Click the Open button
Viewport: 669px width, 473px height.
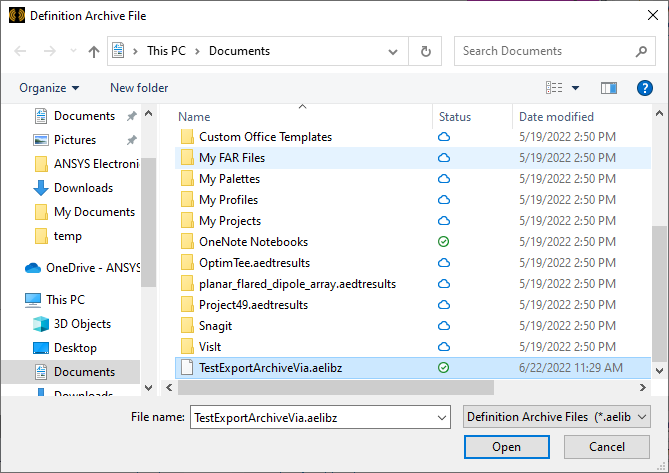[x=506, y=447]
